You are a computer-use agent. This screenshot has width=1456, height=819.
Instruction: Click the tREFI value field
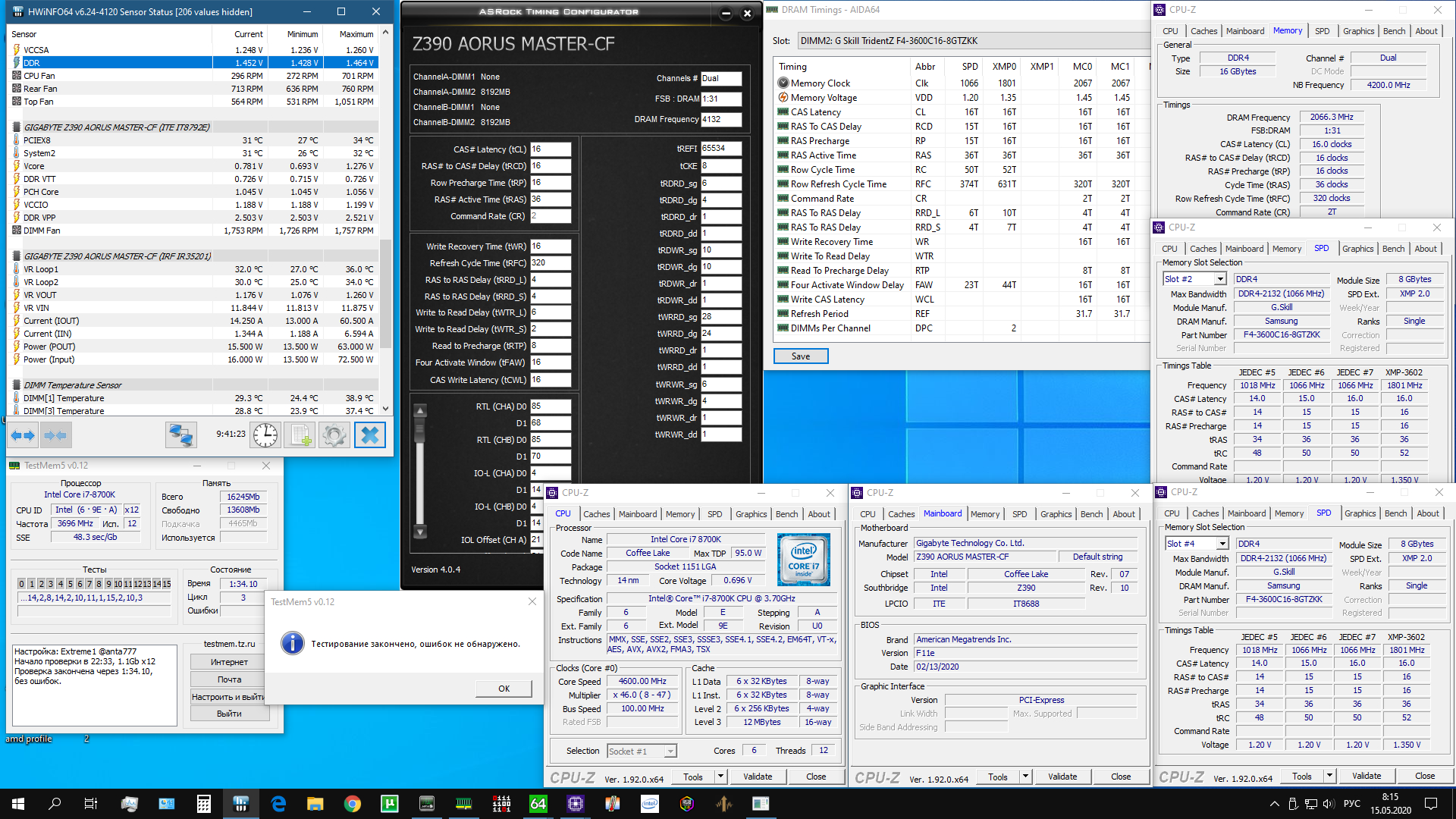coord(720,149)
